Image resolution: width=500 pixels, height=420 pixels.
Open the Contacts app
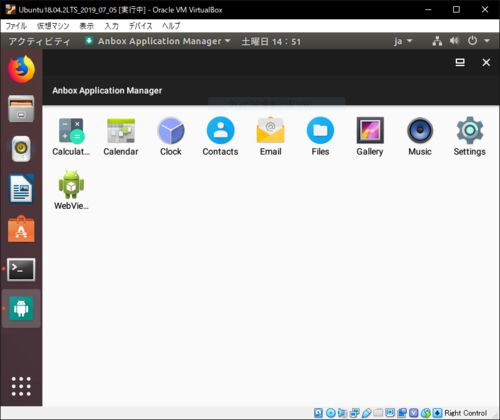(220, 137)
